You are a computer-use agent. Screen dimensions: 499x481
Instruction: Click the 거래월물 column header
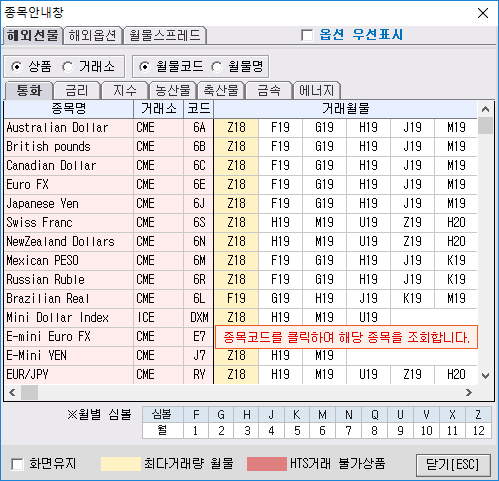(x=345, y=109)
